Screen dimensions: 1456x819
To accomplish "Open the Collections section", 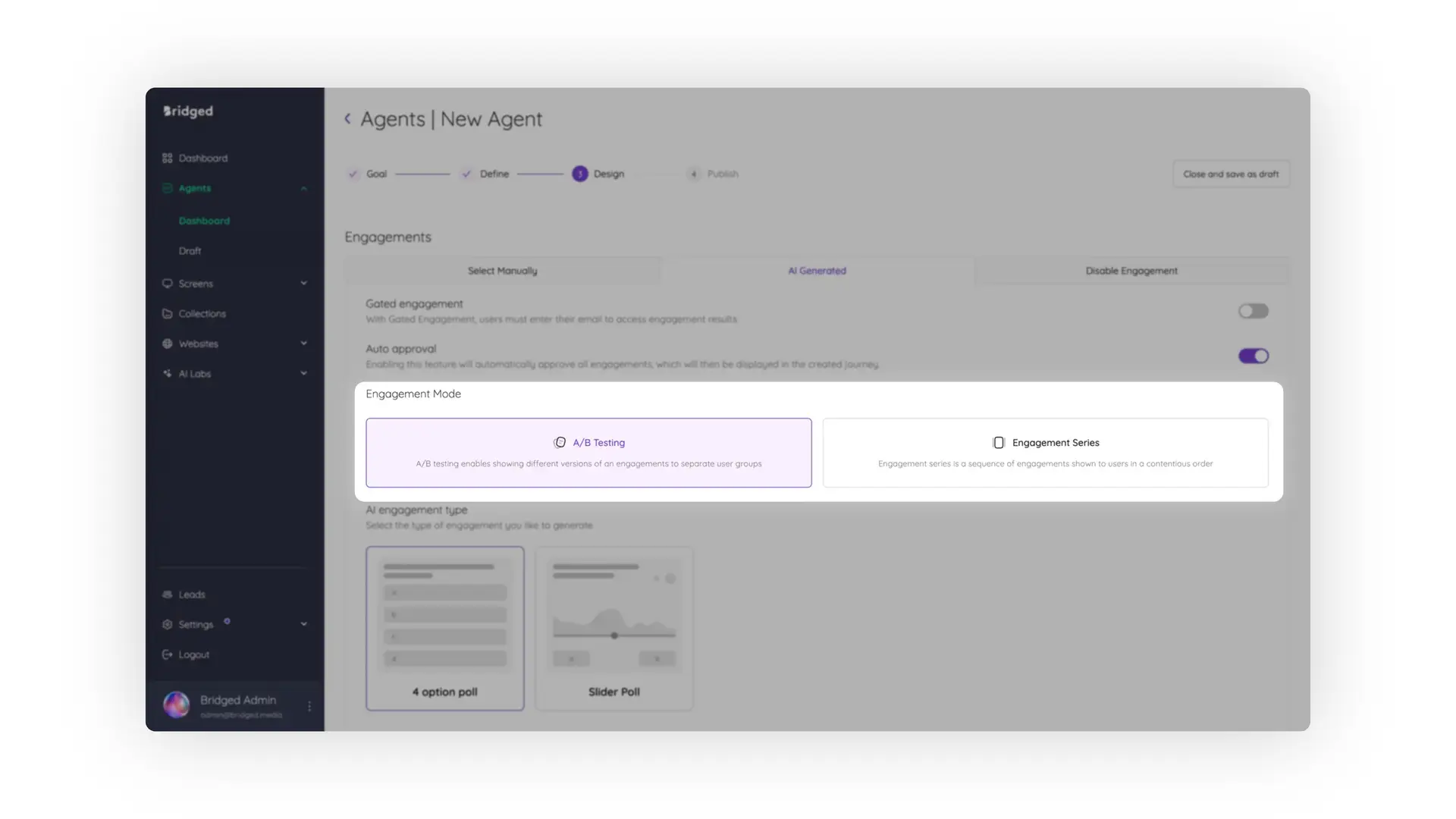I will [x=201, y=313].
